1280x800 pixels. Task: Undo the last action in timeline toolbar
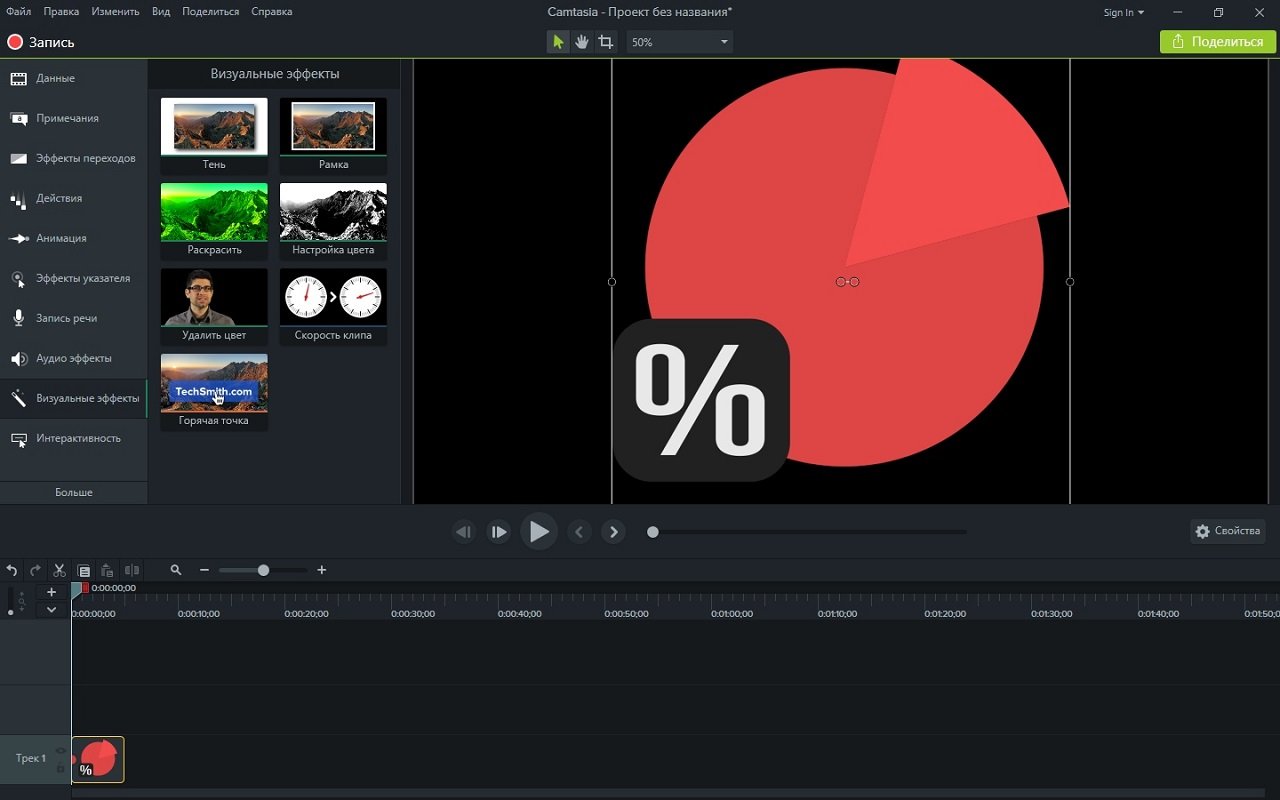(x=12, y=570)
